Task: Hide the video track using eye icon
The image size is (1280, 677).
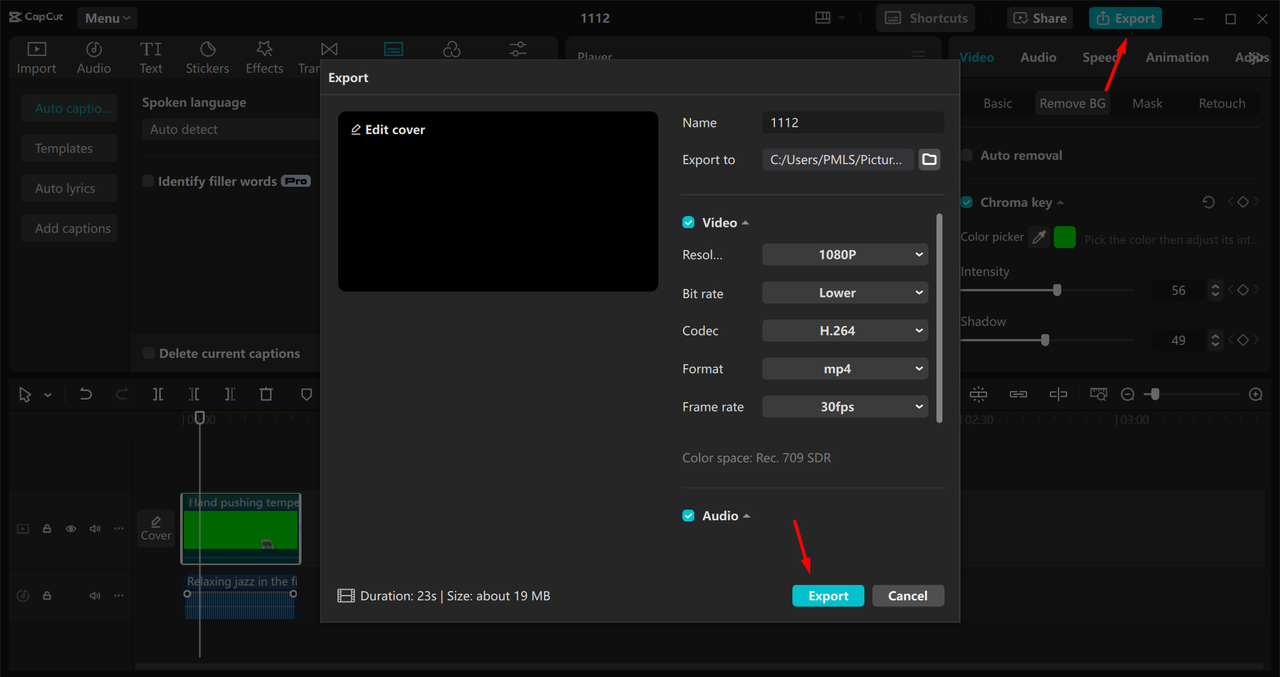Action: pos(71,529)
